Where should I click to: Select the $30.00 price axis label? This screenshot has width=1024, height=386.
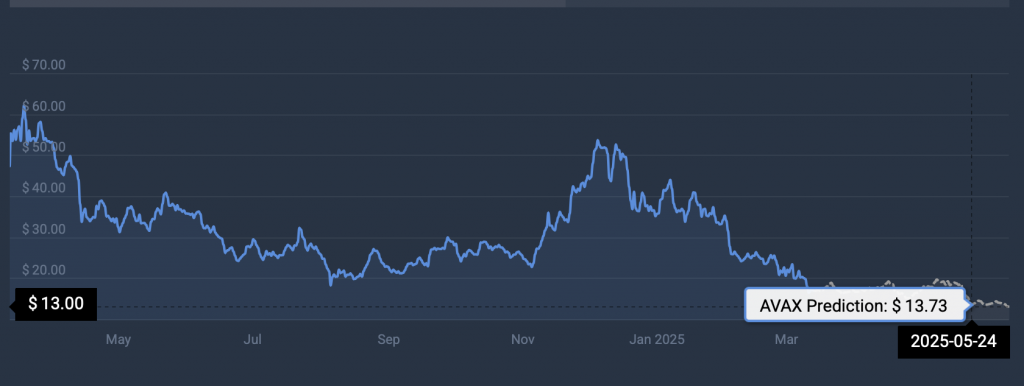click(44, 230)
